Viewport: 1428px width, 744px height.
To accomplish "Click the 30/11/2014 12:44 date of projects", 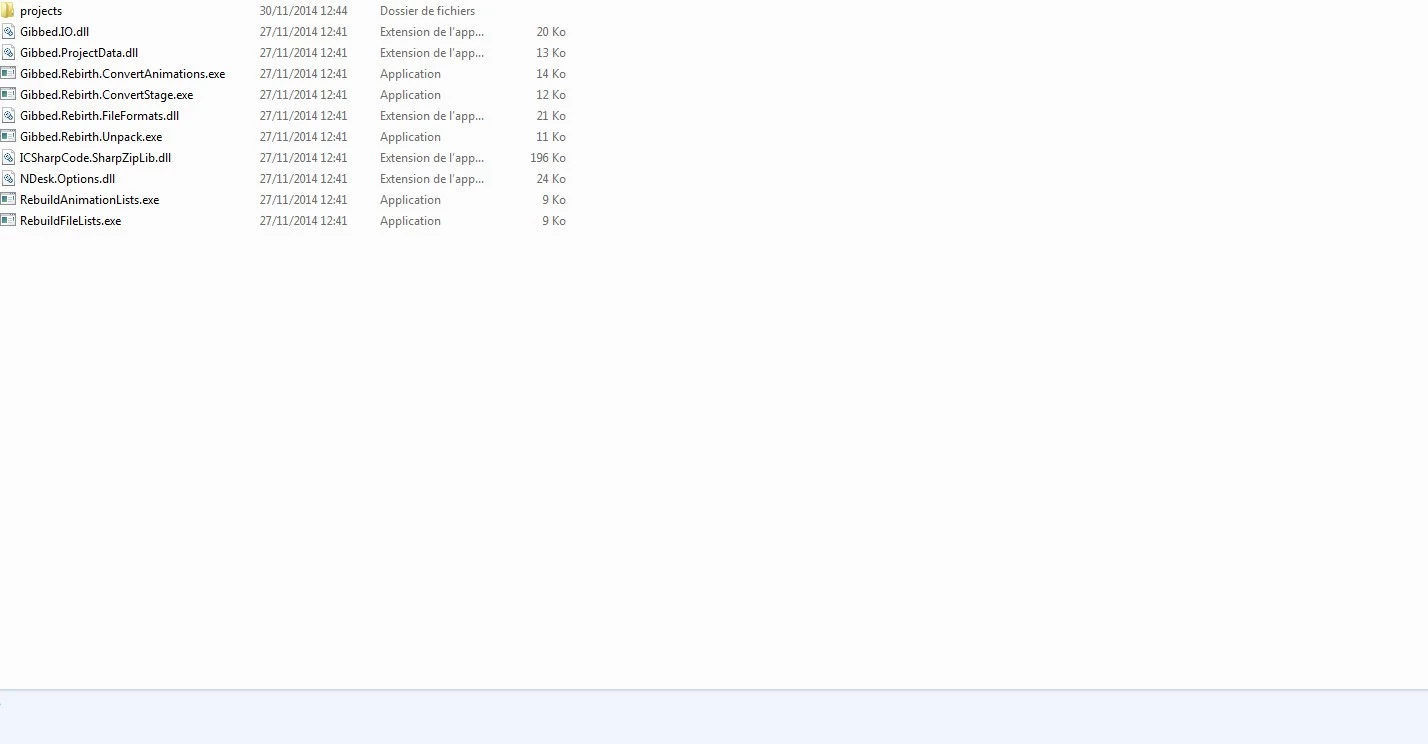I will click(303, 11).
